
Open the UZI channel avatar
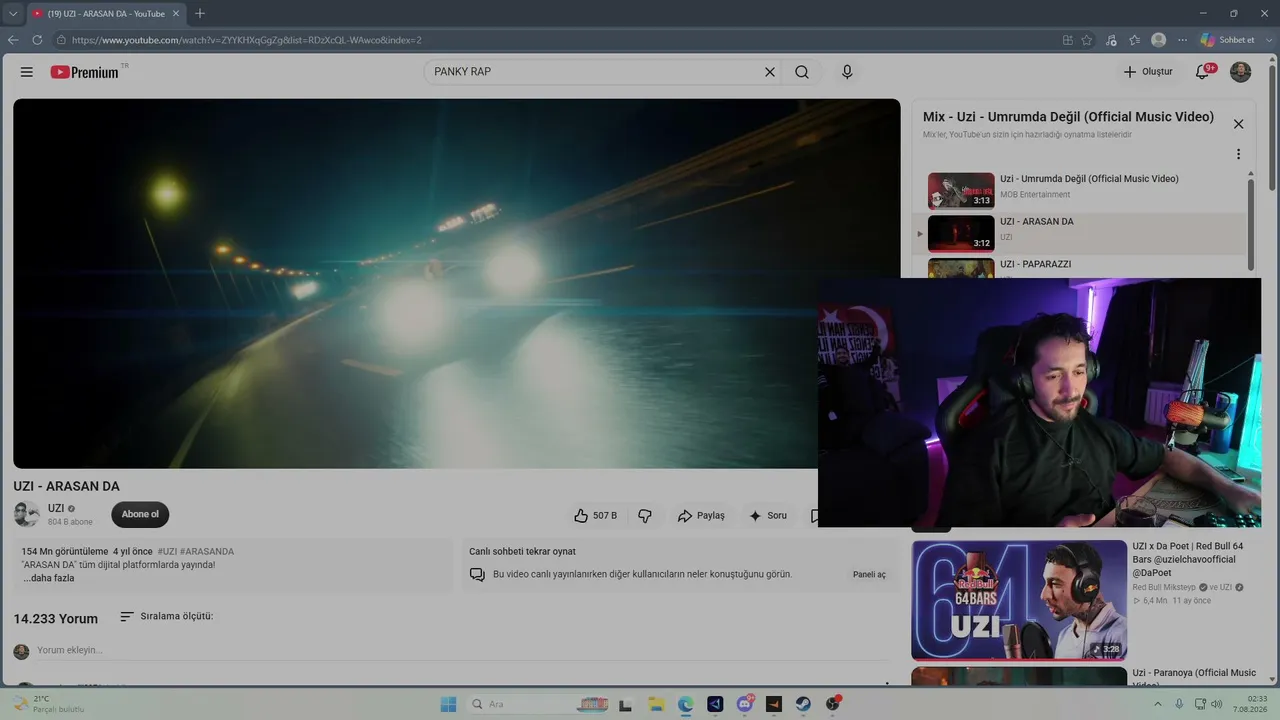click(27, 515)
